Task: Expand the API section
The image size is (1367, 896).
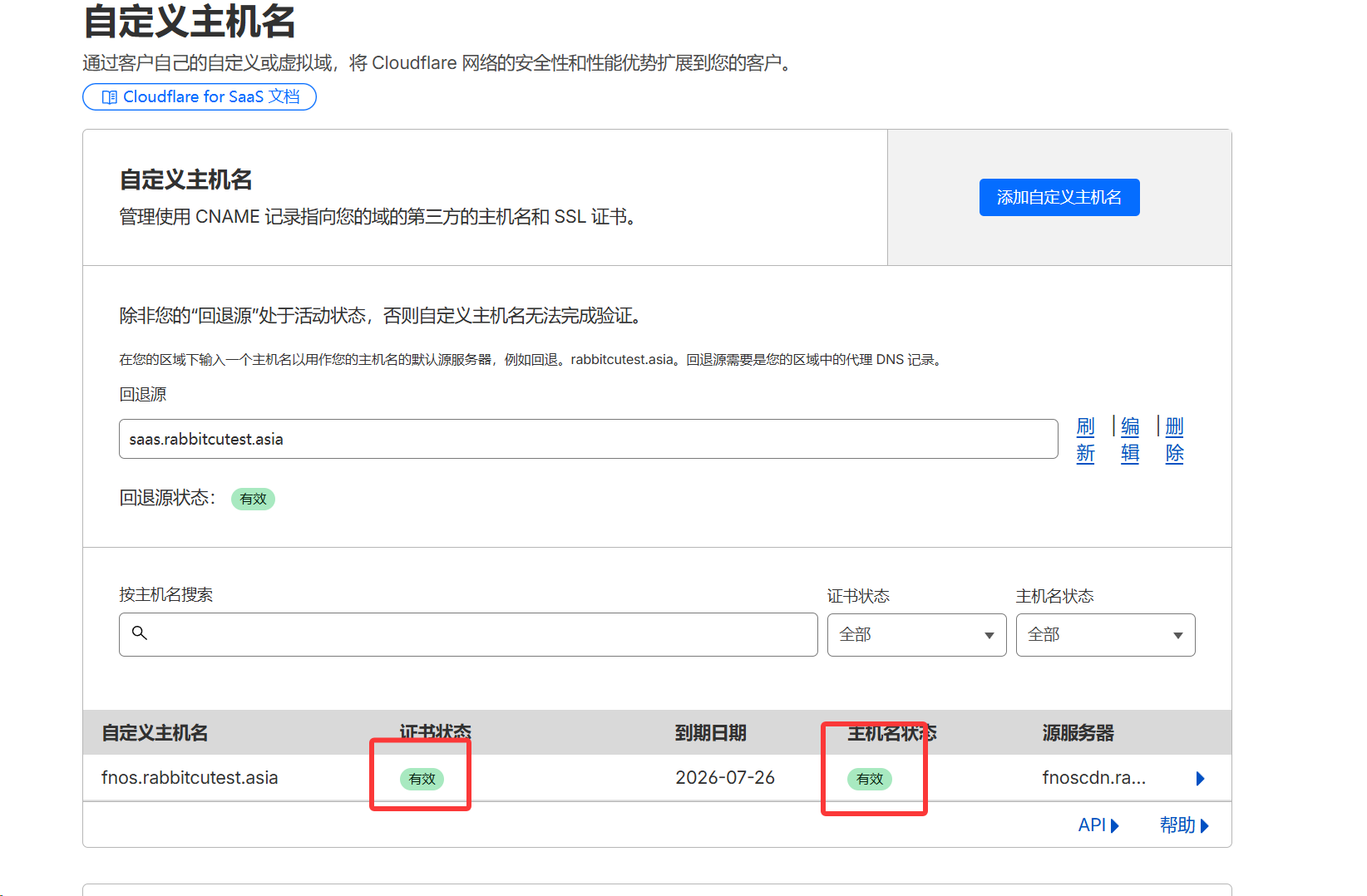Action: click(1098, 825)
